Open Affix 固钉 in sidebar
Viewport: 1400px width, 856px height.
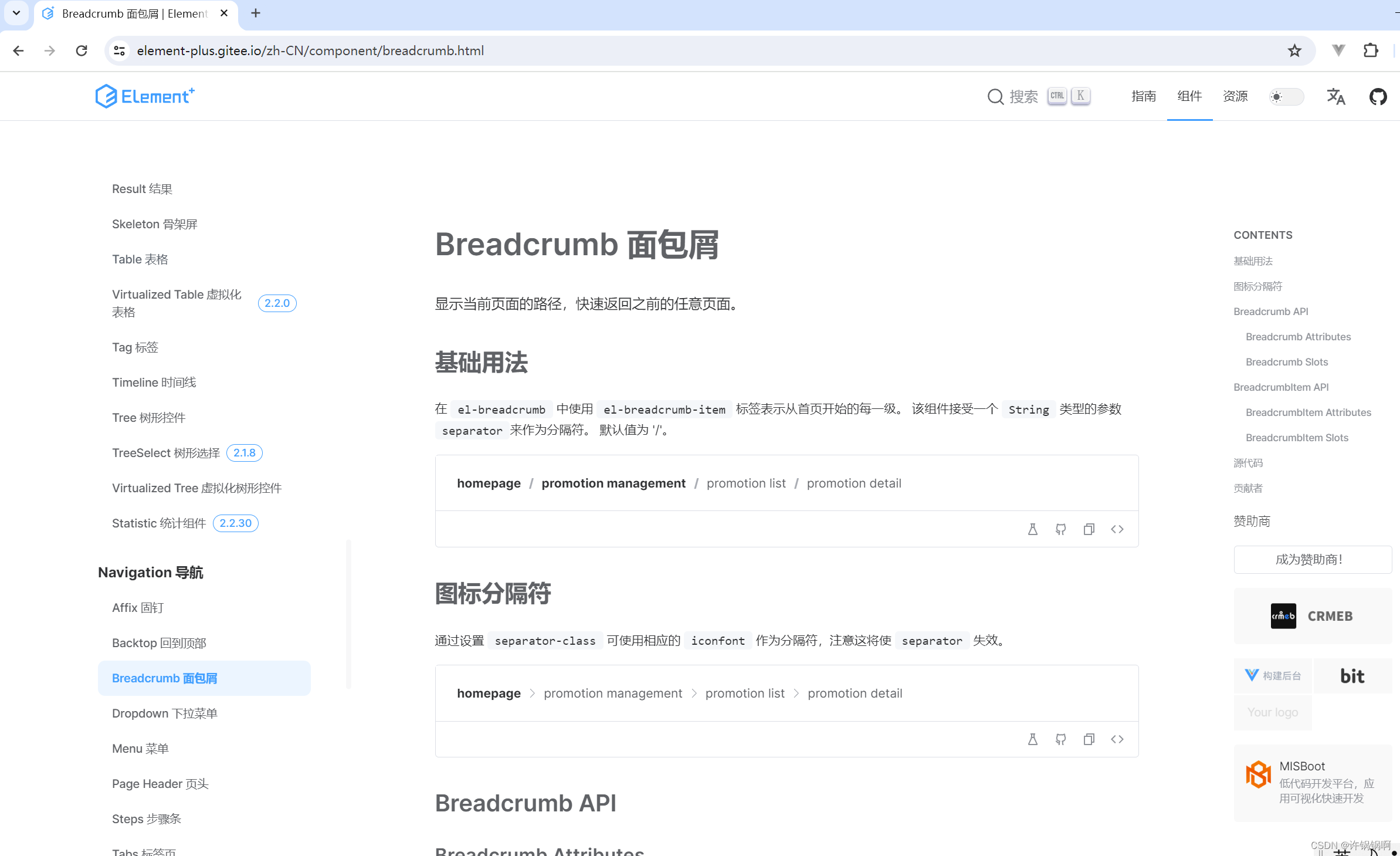click(x=138, y=608)
